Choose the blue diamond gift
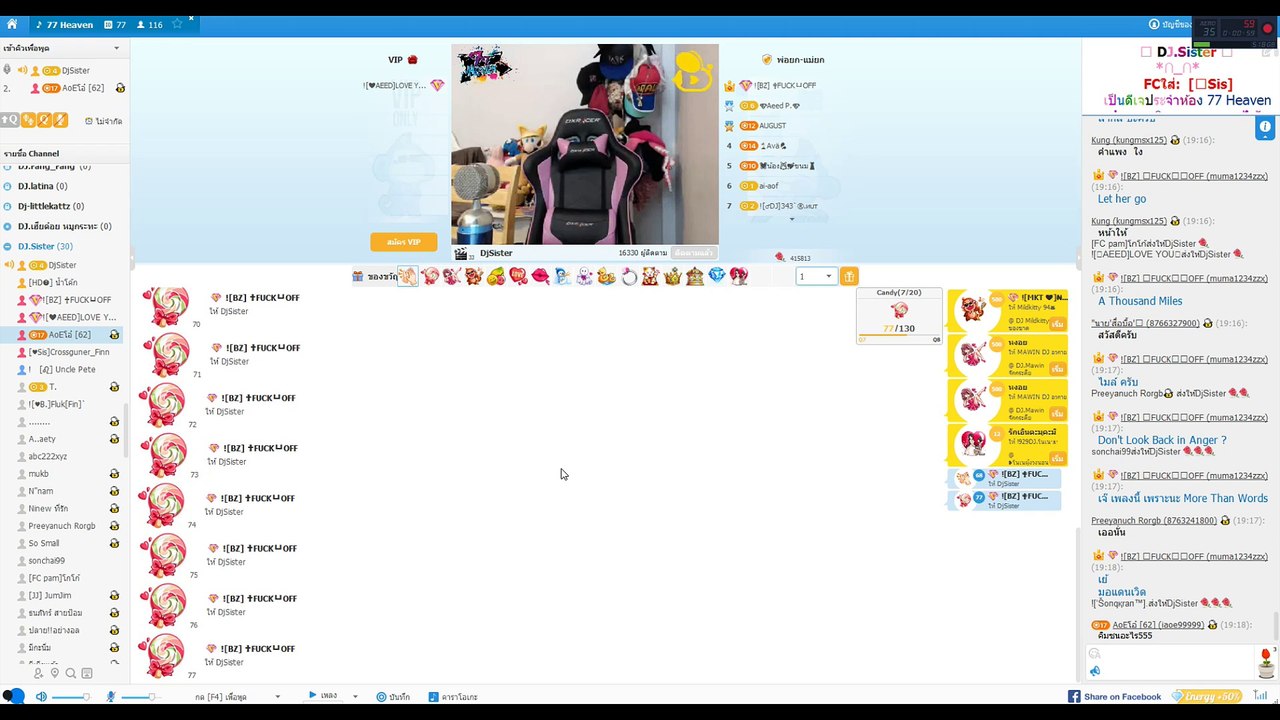The width and height of the screenshot is (1280, 720). [717, 275]
